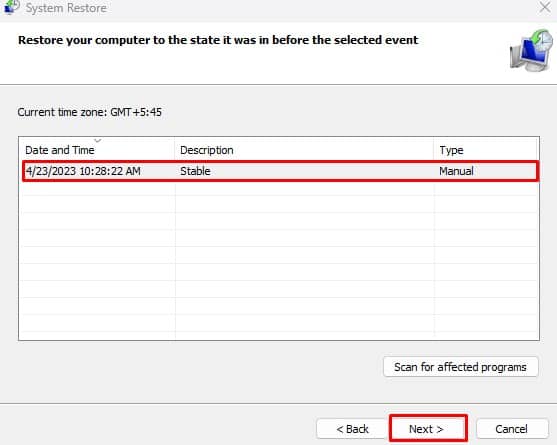
Task: Sort by Date and Time column header
Action: pyautogui.click(x=97, y=150)
